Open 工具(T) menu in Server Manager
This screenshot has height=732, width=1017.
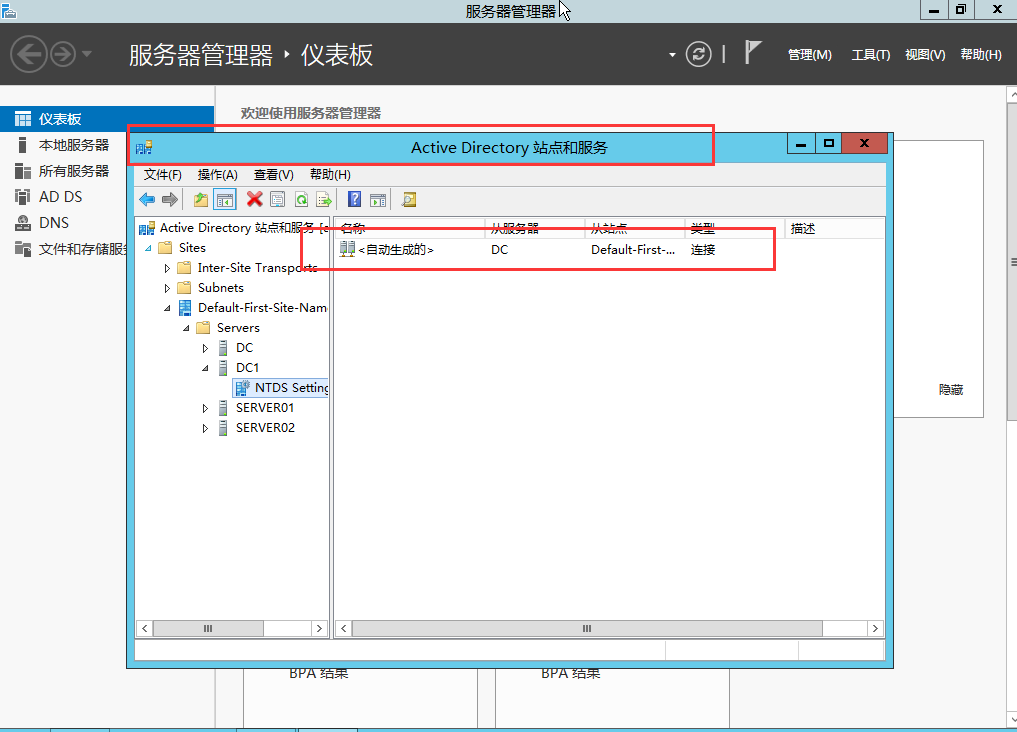point(870,55)
